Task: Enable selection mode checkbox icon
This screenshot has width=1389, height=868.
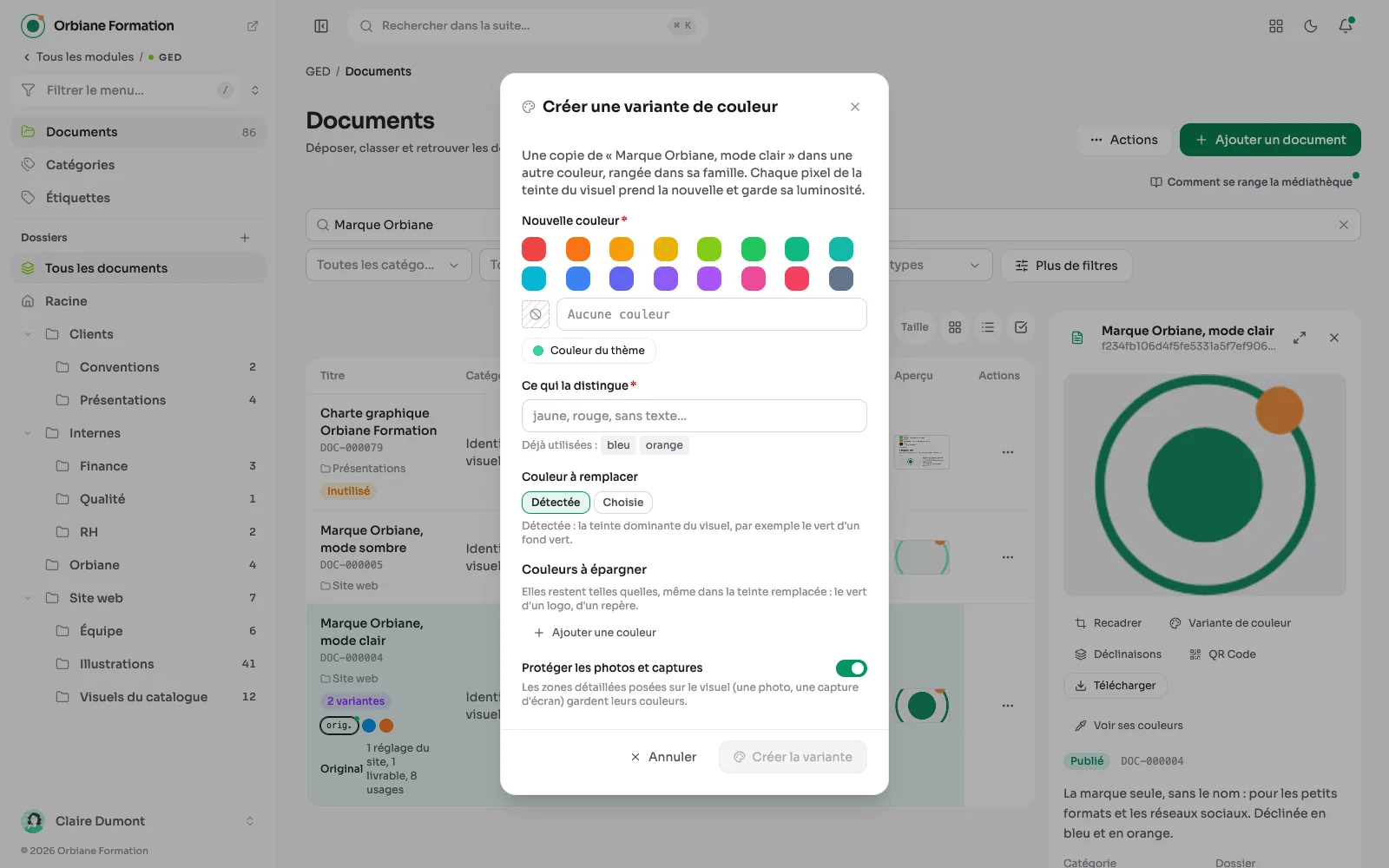Action: click(x=1021, y=327)
